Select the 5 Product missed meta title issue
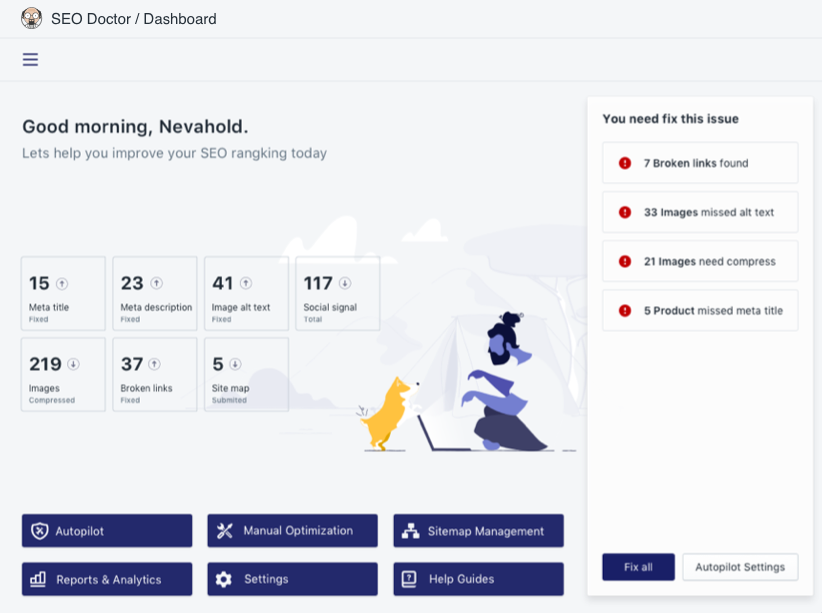The image size is (822, 613). point(700,311)
